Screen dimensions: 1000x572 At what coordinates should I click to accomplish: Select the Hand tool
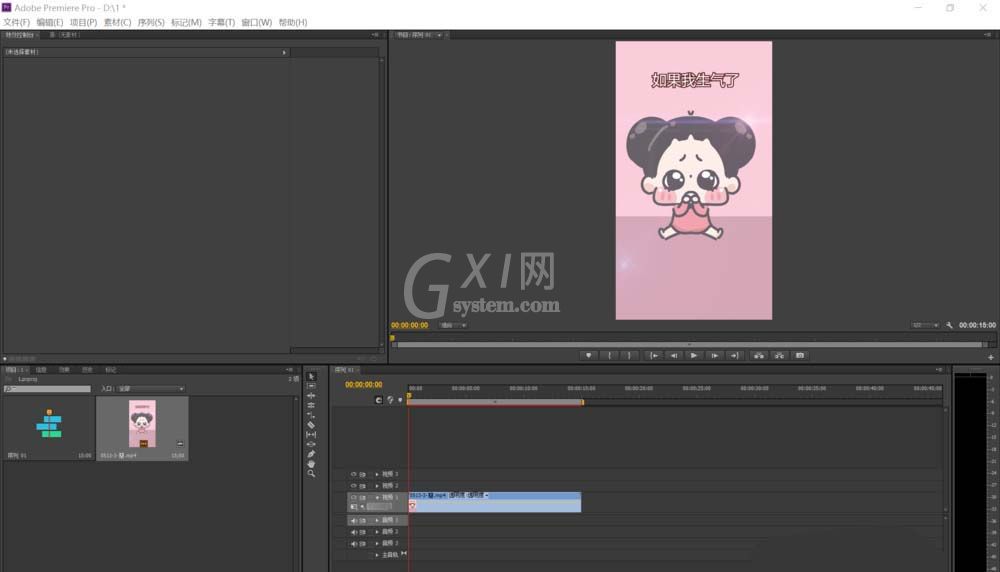[x=311, y=464]
